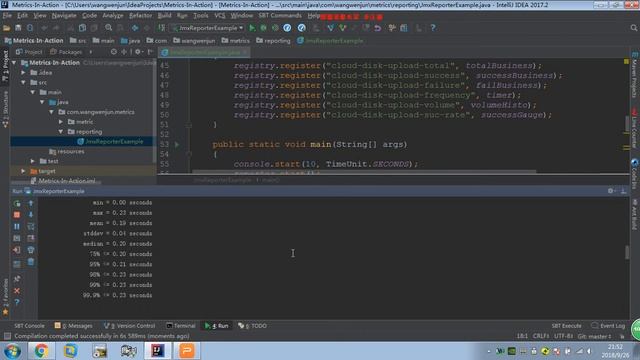The width and height of the screenshot is (640, 360).
Task: Click the Synchronize toolbar icon
Action: 30,28
